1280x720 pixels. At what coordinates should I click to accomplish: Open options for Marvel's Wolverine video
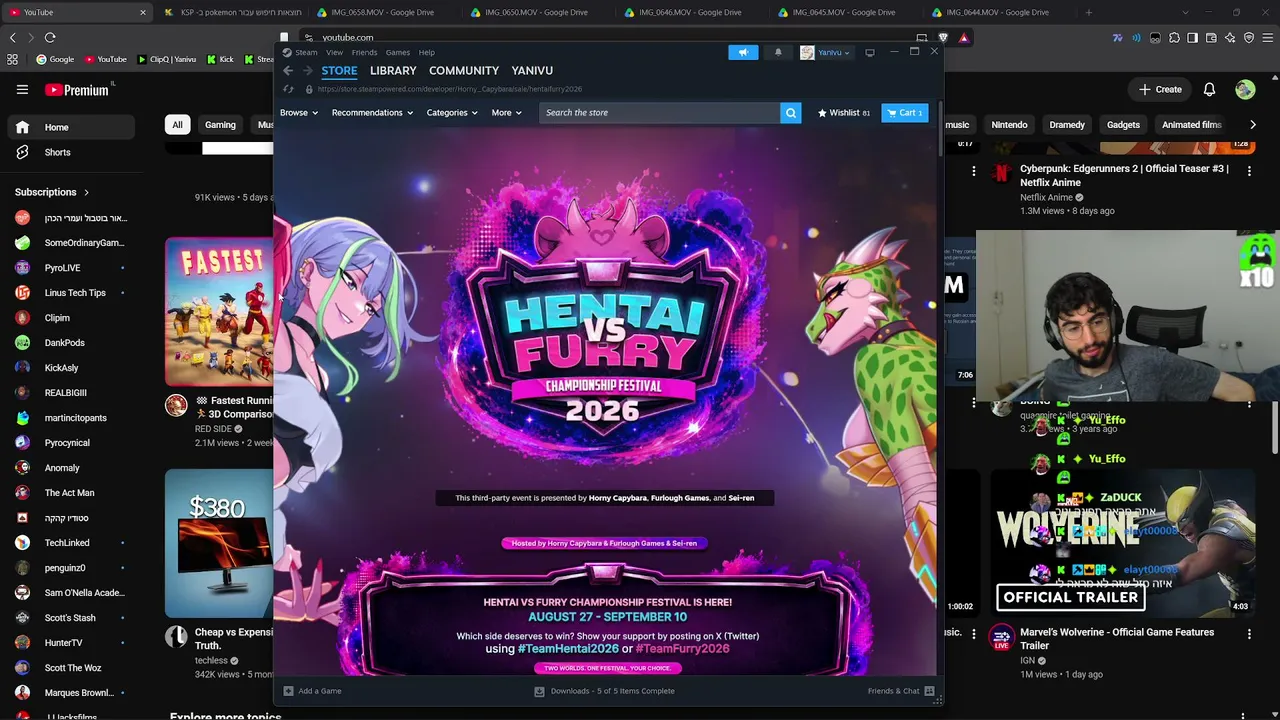[1249, 634]
